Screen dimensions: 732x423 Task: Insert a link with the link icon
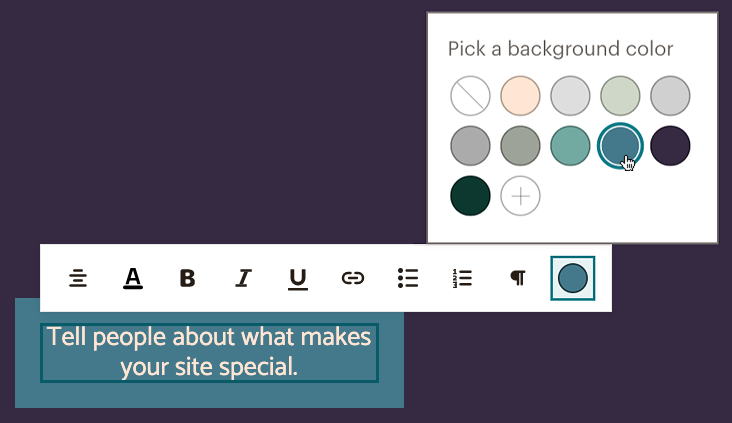352,278
